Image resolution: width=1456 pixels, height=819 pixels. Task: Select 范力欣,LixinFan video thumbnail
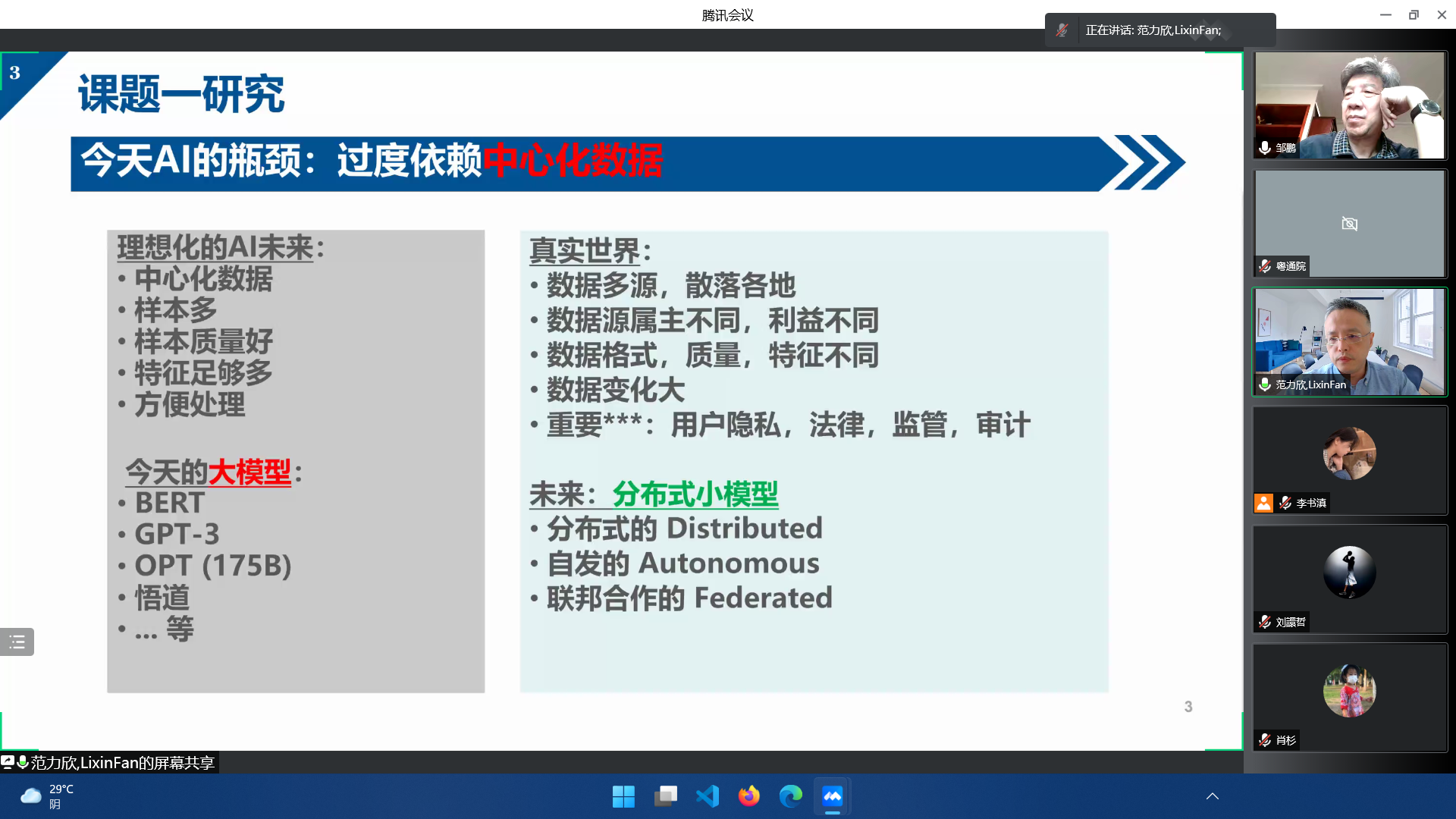(x=1350, y=341)
